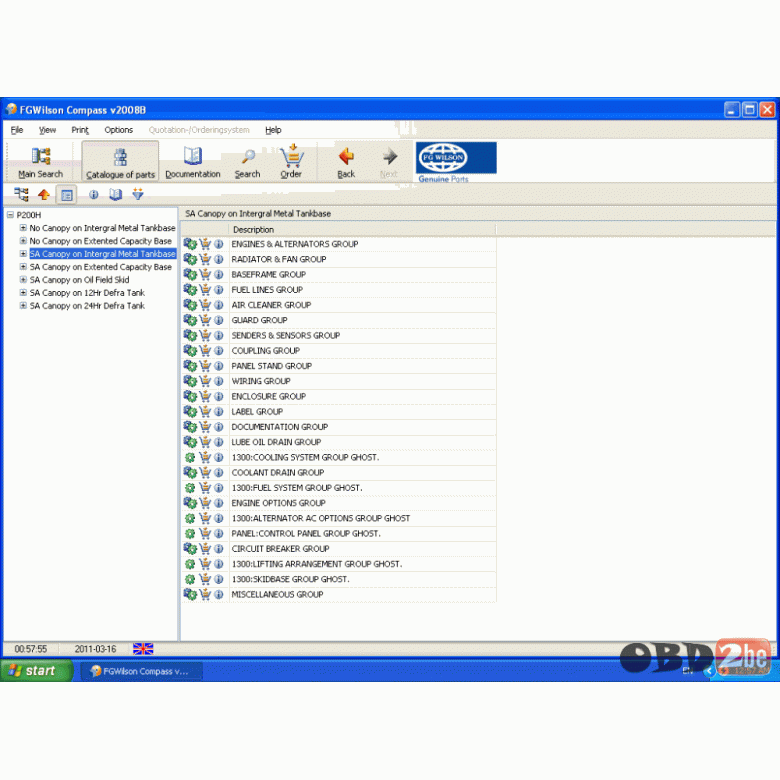Viewport: 780px width, 780px height.
Task: Click gear icon for WIRING GROUP
Action: 190,381
